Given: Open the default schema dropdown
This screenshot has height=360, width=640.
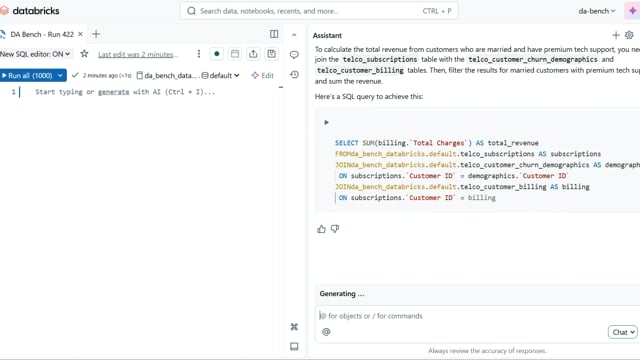Looking at the screenshot, I should coord(220,76).
